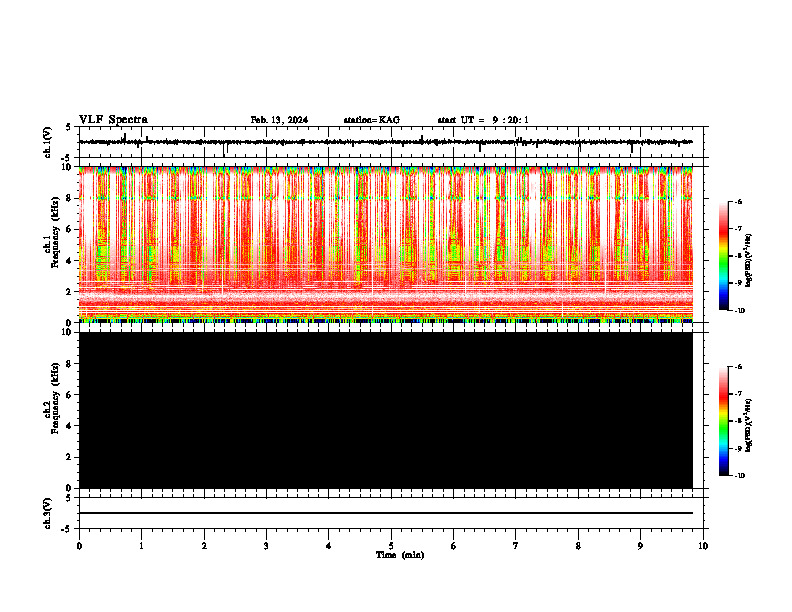Click the "-10" label on ch.2 color bar

pyautogui.click(x=739, y=476)
